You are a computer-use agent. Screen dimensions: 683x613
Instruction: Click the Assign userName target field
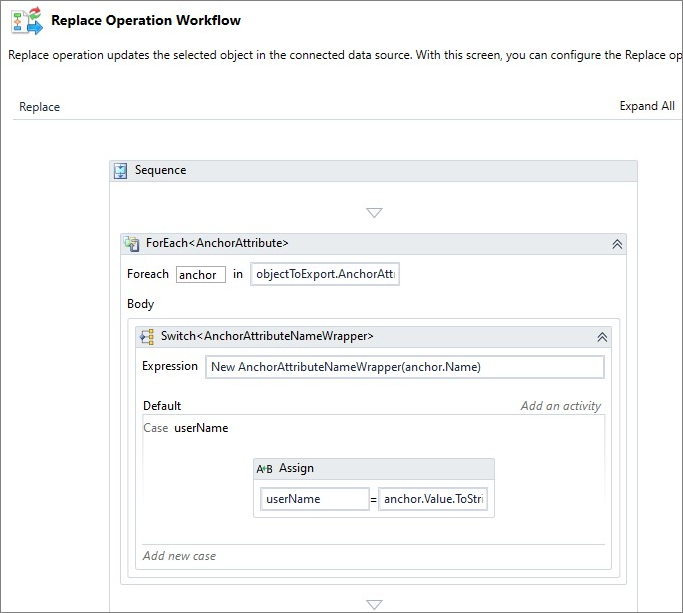click(x=314, y=499)
